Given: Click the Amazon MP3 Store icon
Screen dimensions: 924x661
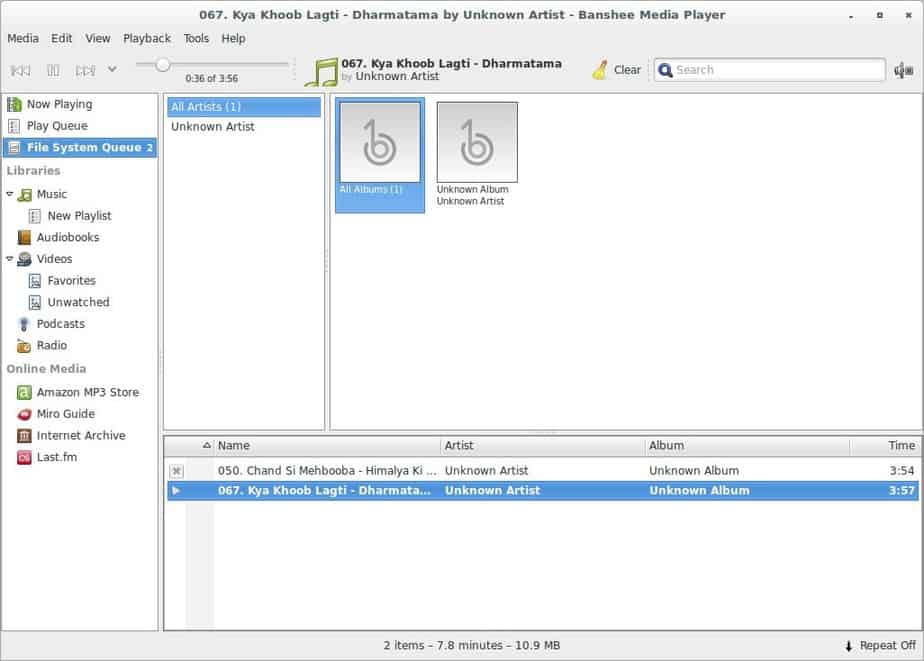Looking at the screenshot, I should [x=24, y=392].
